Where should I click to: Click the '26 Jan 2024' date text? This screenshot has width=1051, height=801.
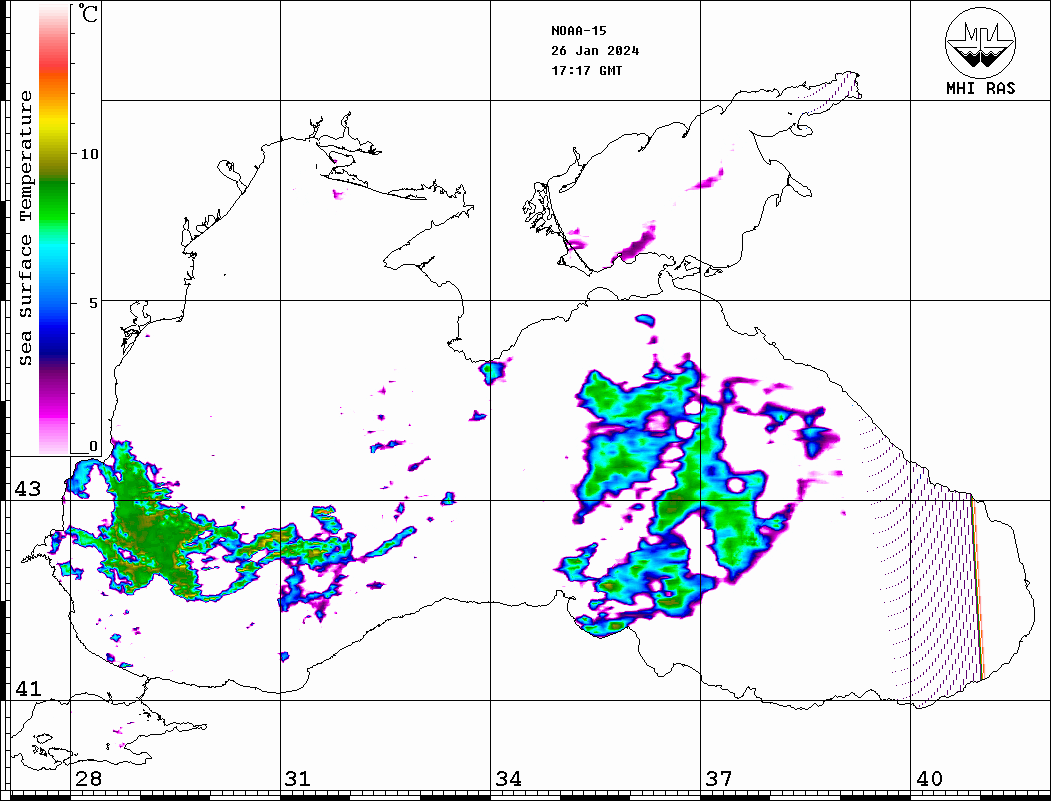[595, 51]
